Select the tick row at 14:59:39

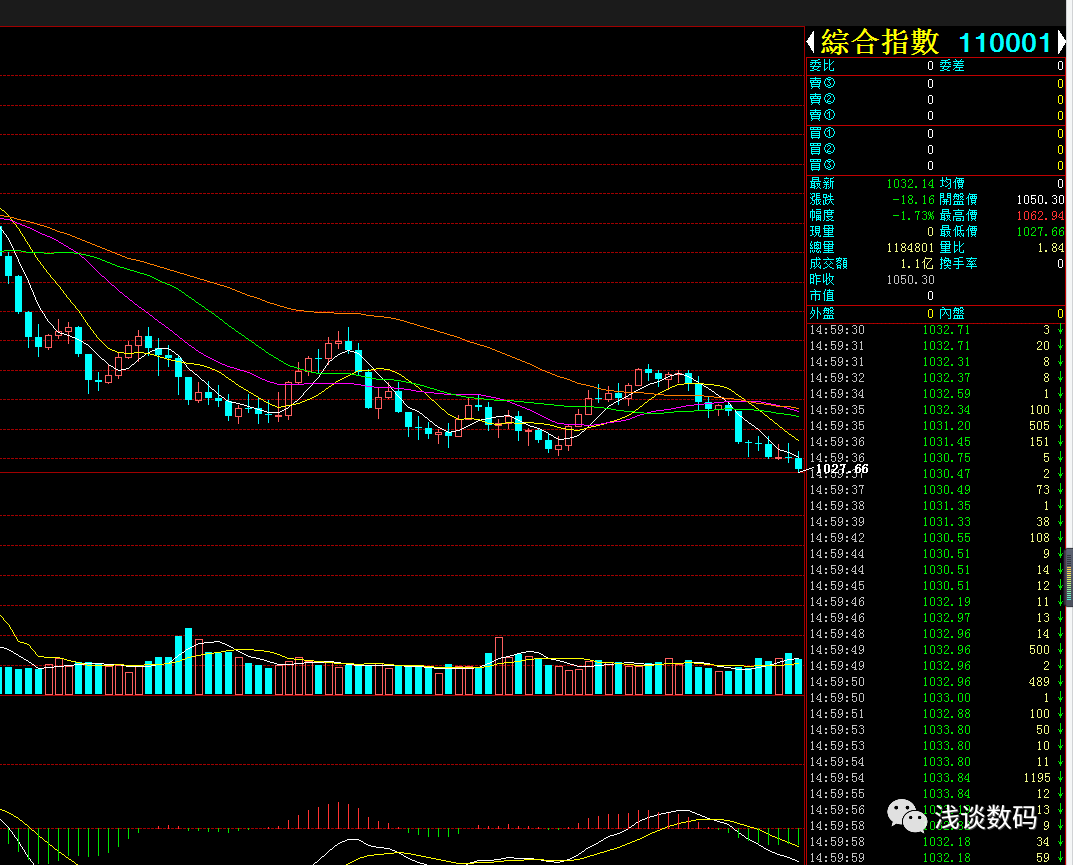(x=936, y=522)
